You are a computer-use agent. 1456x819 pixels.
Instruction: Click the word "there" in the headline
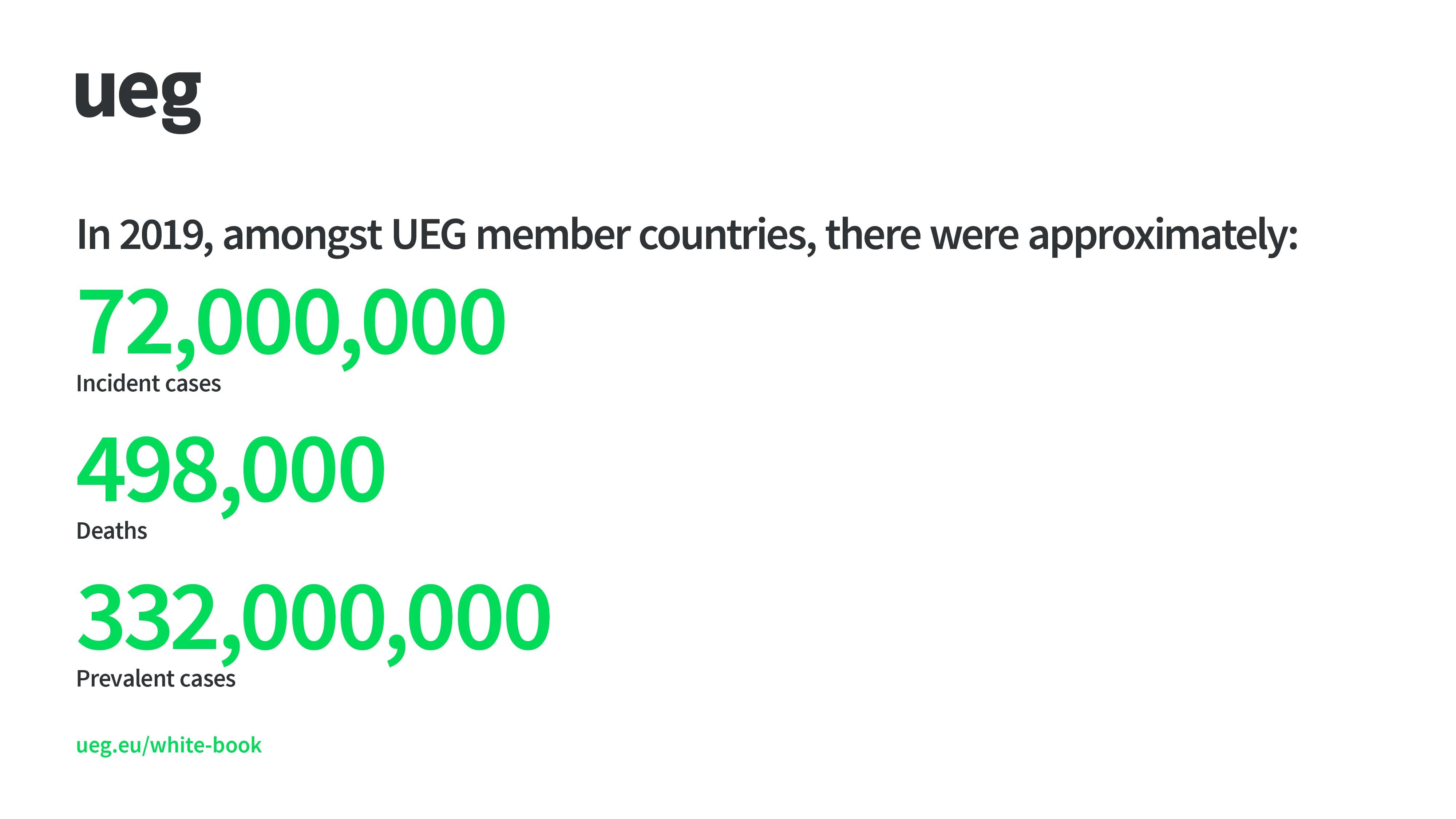tap(873, 234)
